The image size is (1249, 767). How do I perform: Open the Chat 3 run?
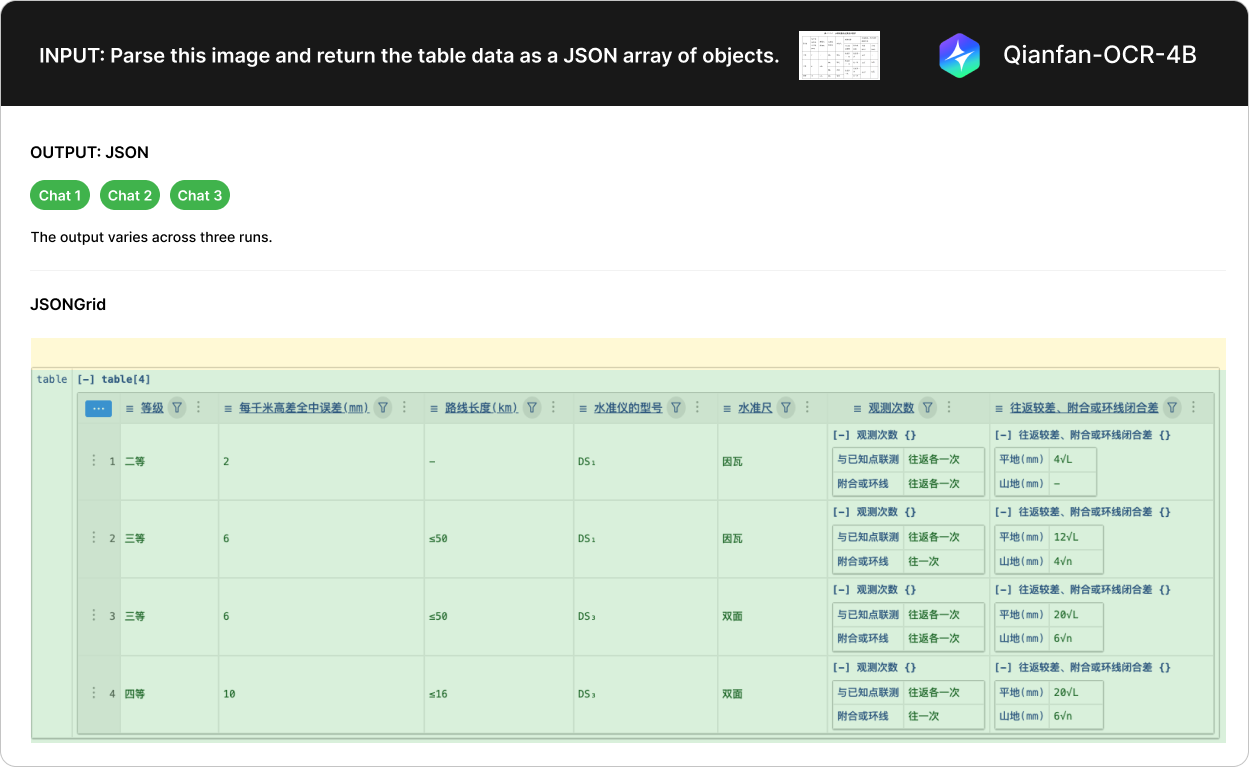tap(200, 195)
